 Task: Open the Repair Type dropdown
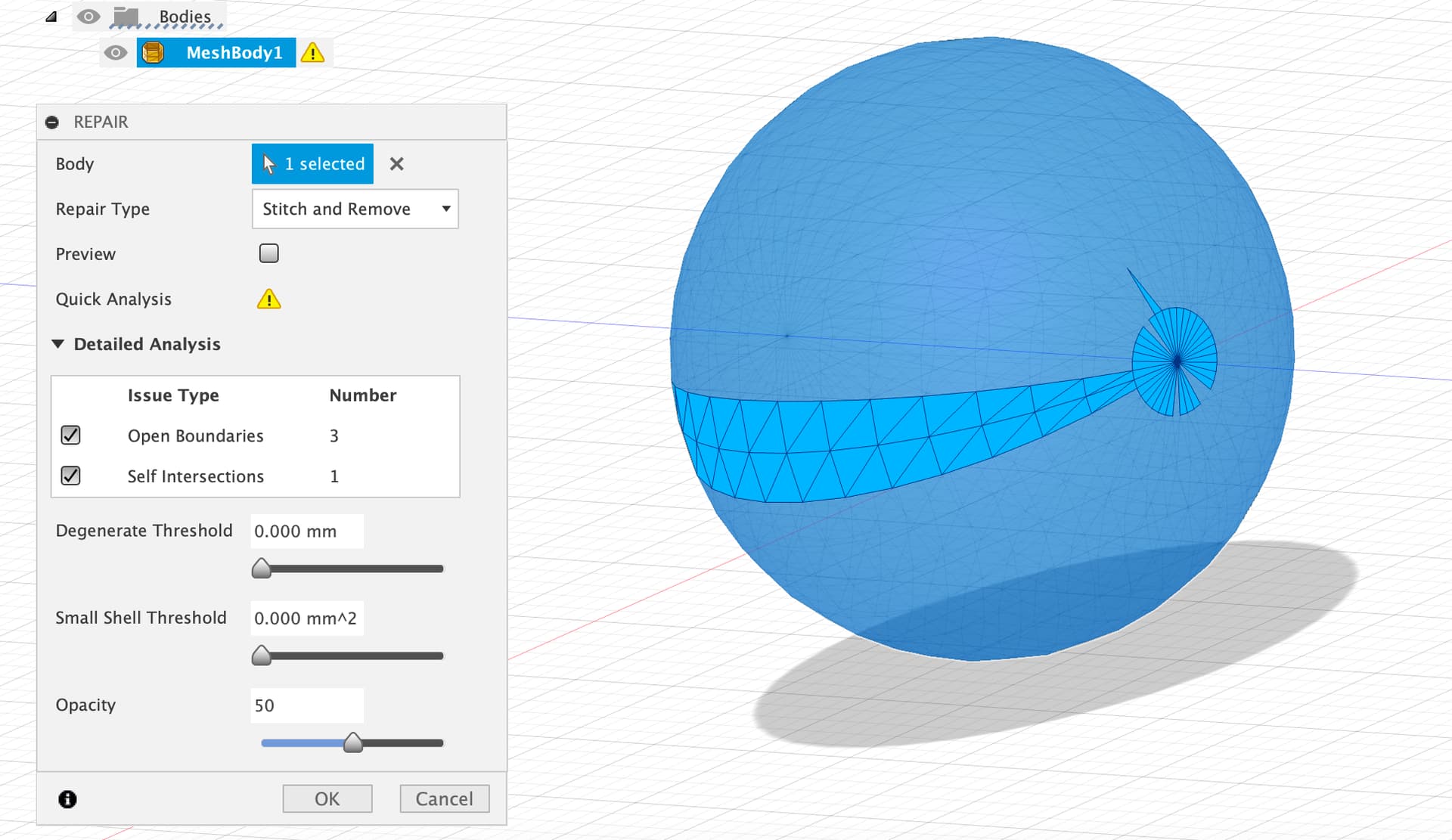[x=355, y=209]
